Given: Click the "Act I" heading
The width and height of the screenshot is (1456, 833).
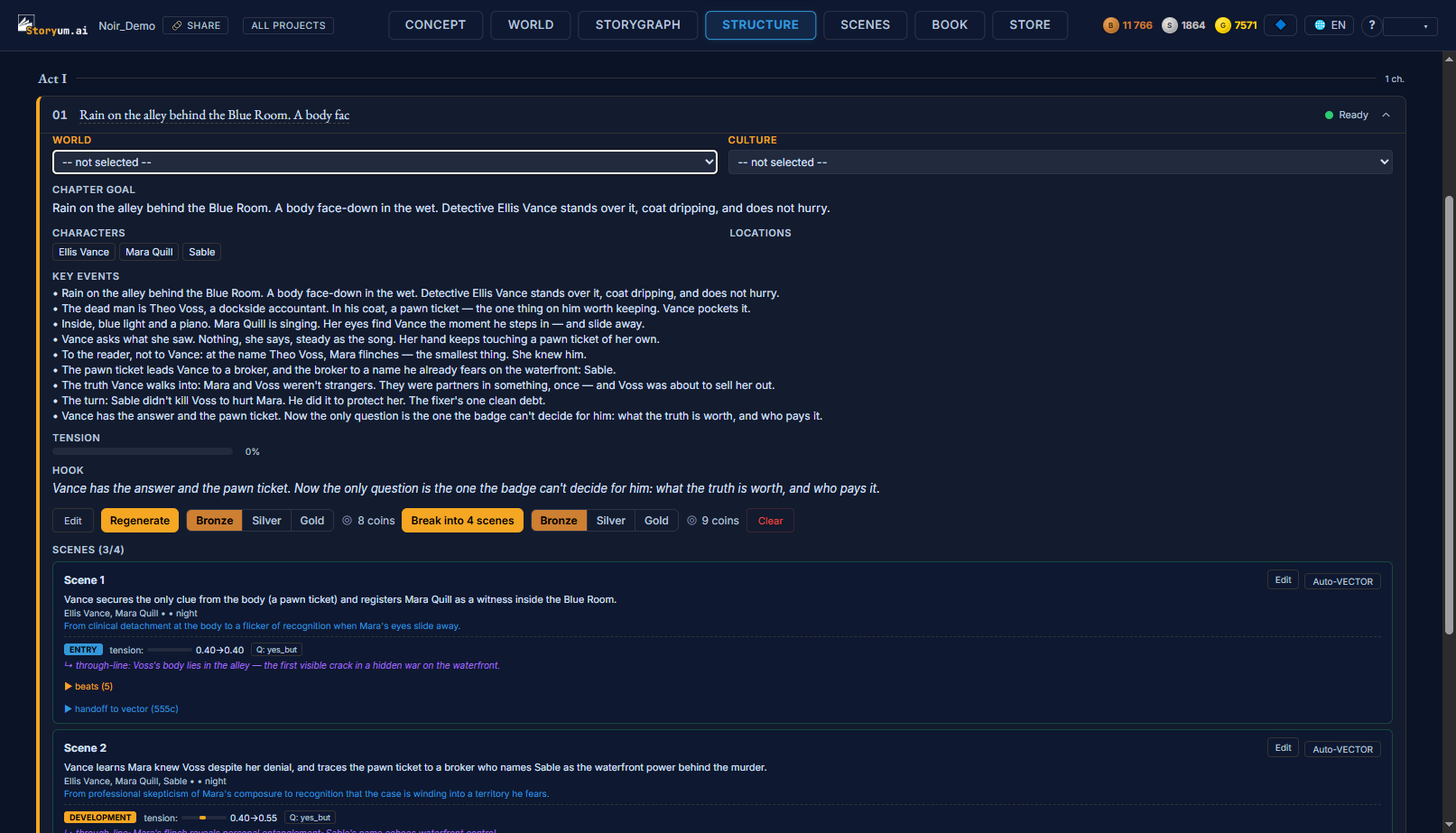Looking at the screenshot, I should (52, 79).
